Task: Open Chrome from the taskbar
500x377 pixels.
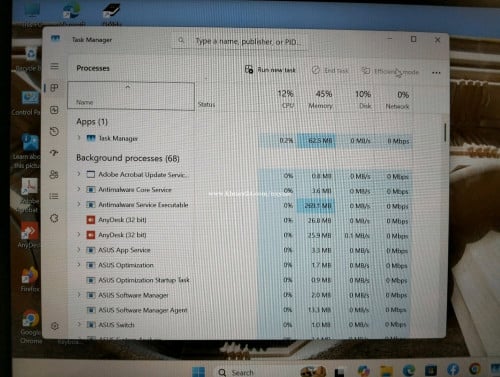Action: pyautogui.click(x=475, y=369)
